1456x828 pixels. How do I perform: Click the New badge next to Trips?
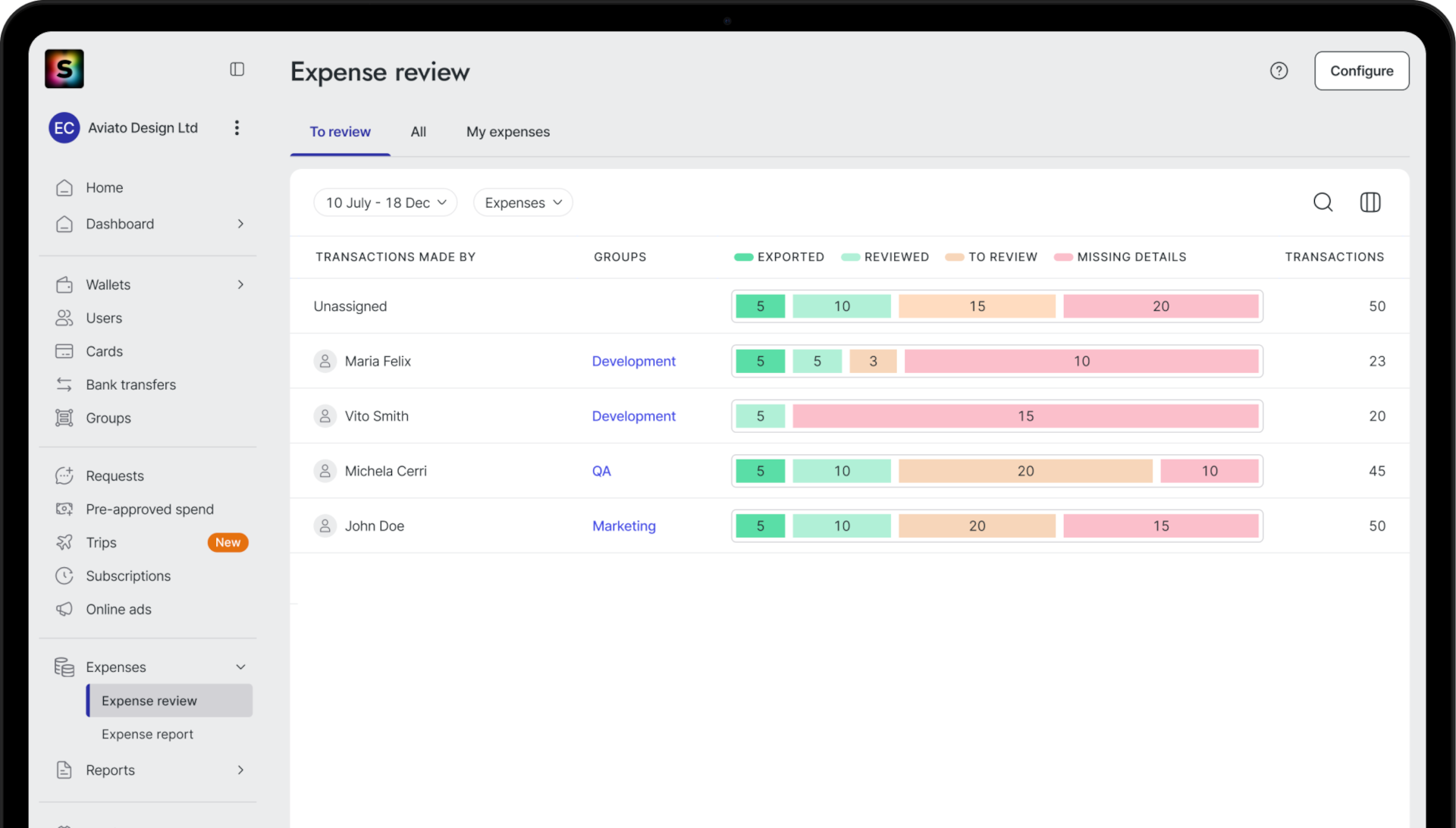pyautogui.click(x=227, y=542)
